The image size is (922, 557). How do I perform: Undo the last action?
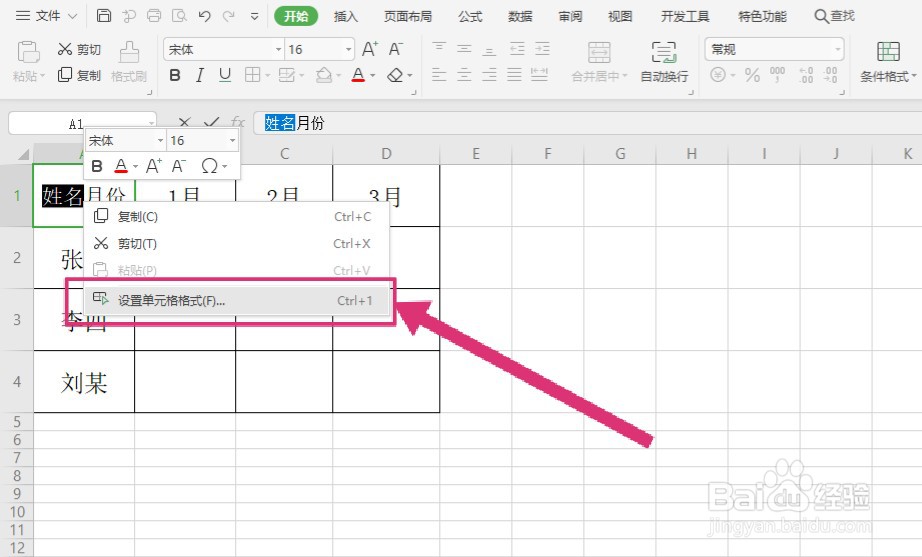[x=205, y=16]
